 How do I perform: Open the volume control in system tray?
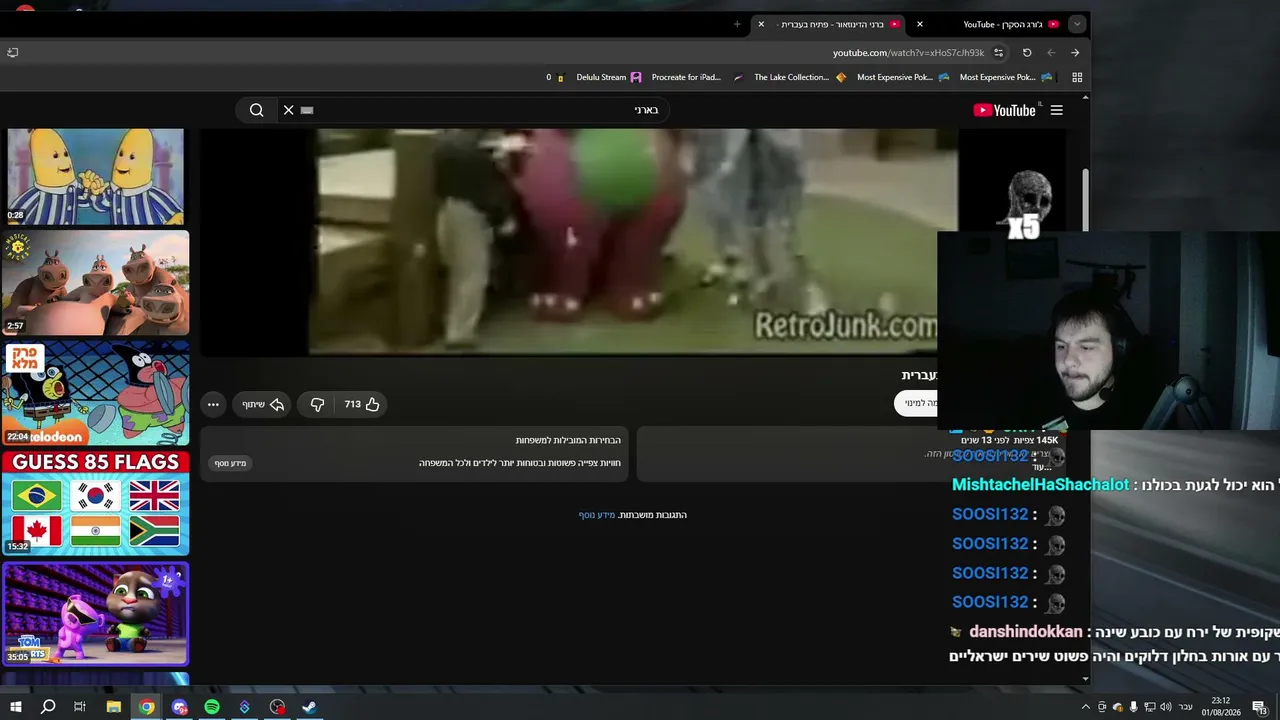pos(1165,707)
